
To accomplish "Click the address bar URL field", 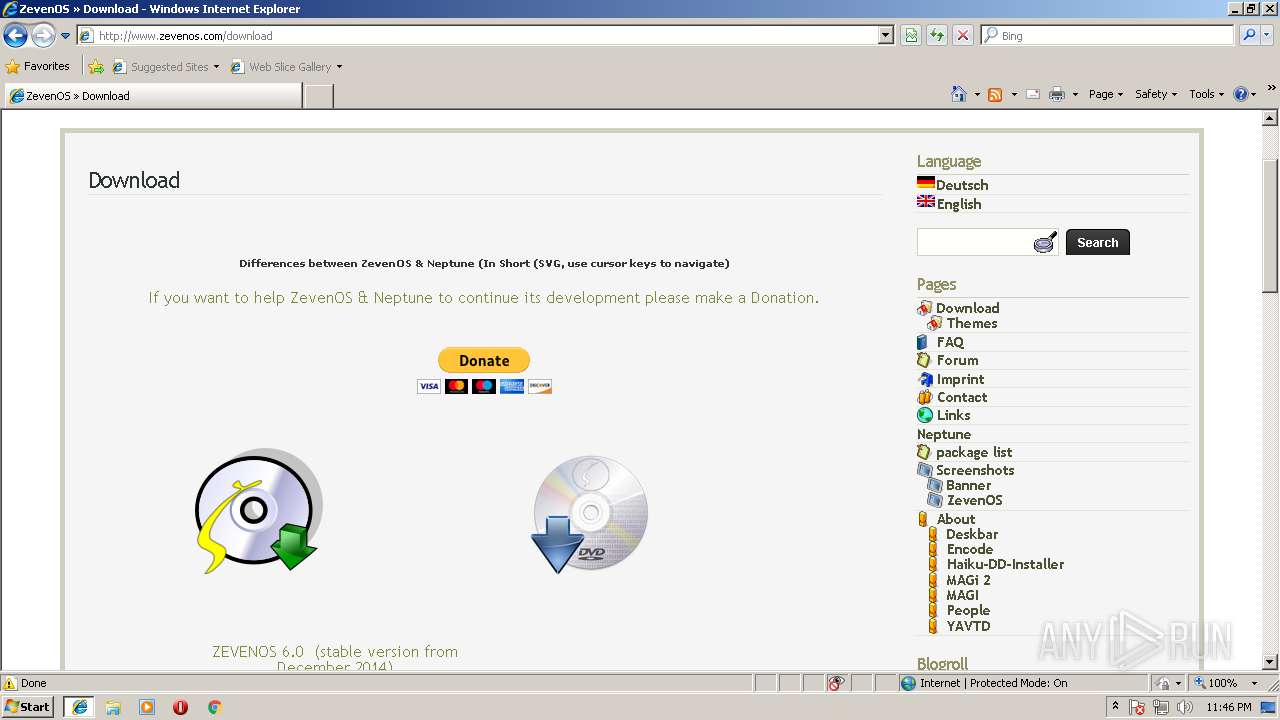I will click(478, 36).
